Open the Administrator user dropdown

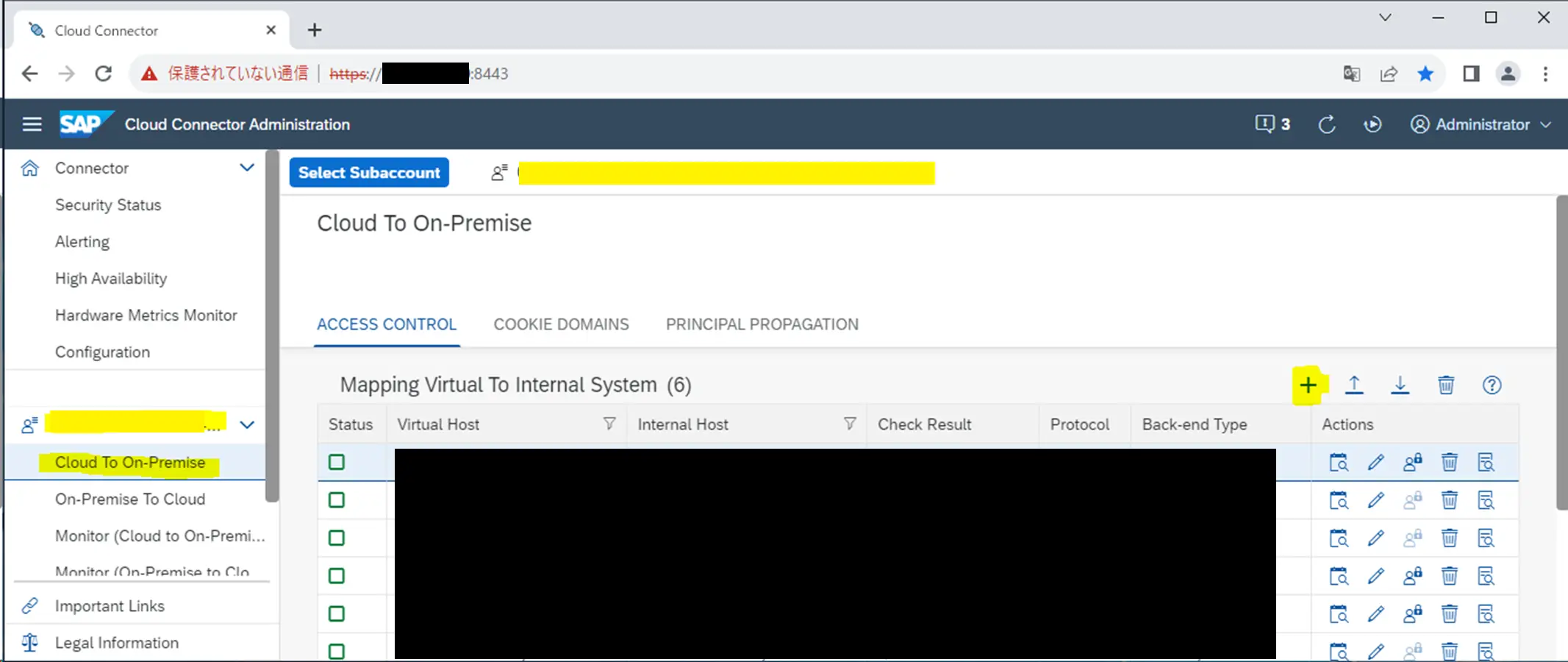[1481, 124]
